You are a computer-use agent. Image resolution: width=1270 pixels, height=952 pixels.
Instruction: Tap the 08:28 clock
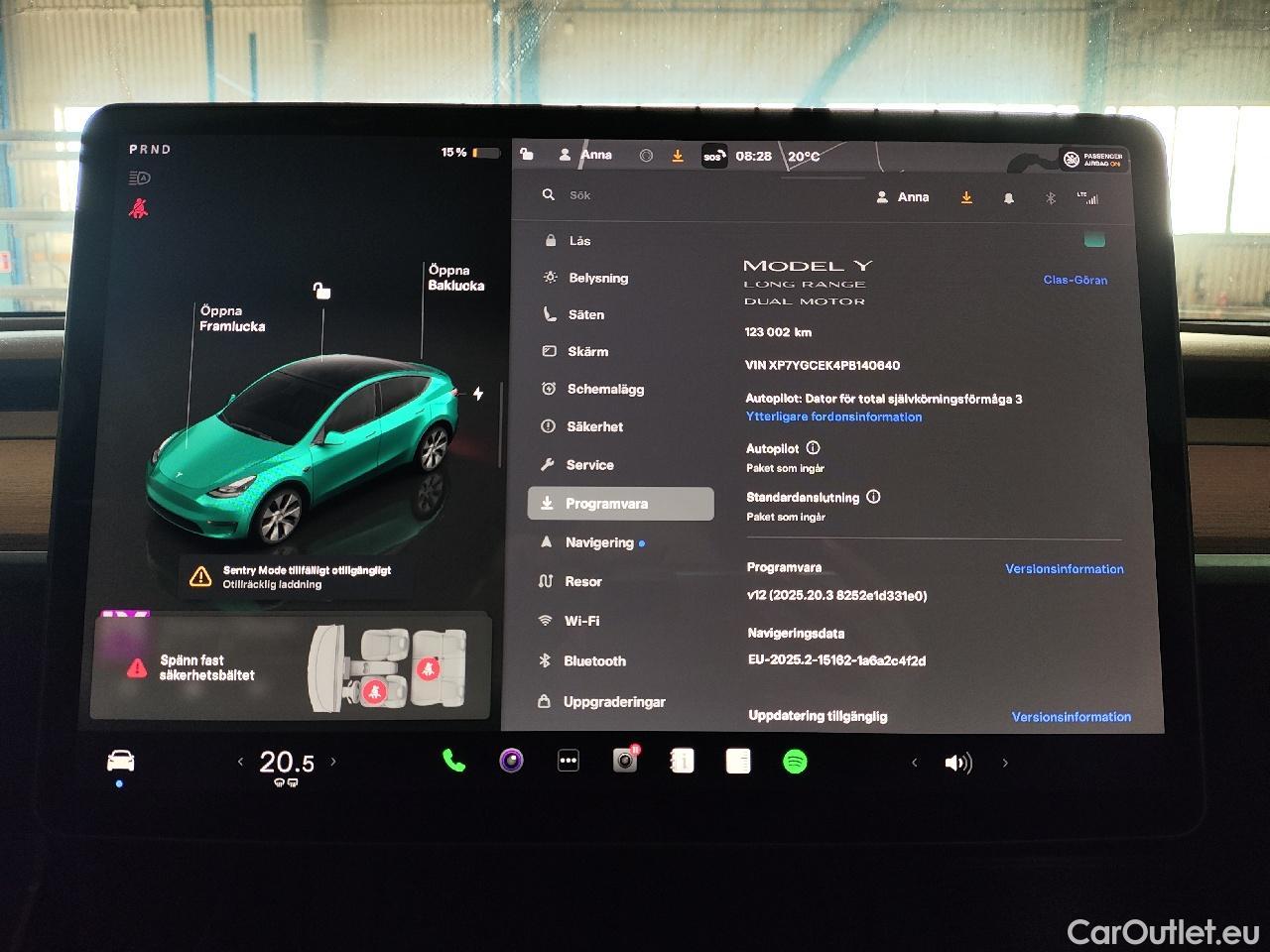754,157
